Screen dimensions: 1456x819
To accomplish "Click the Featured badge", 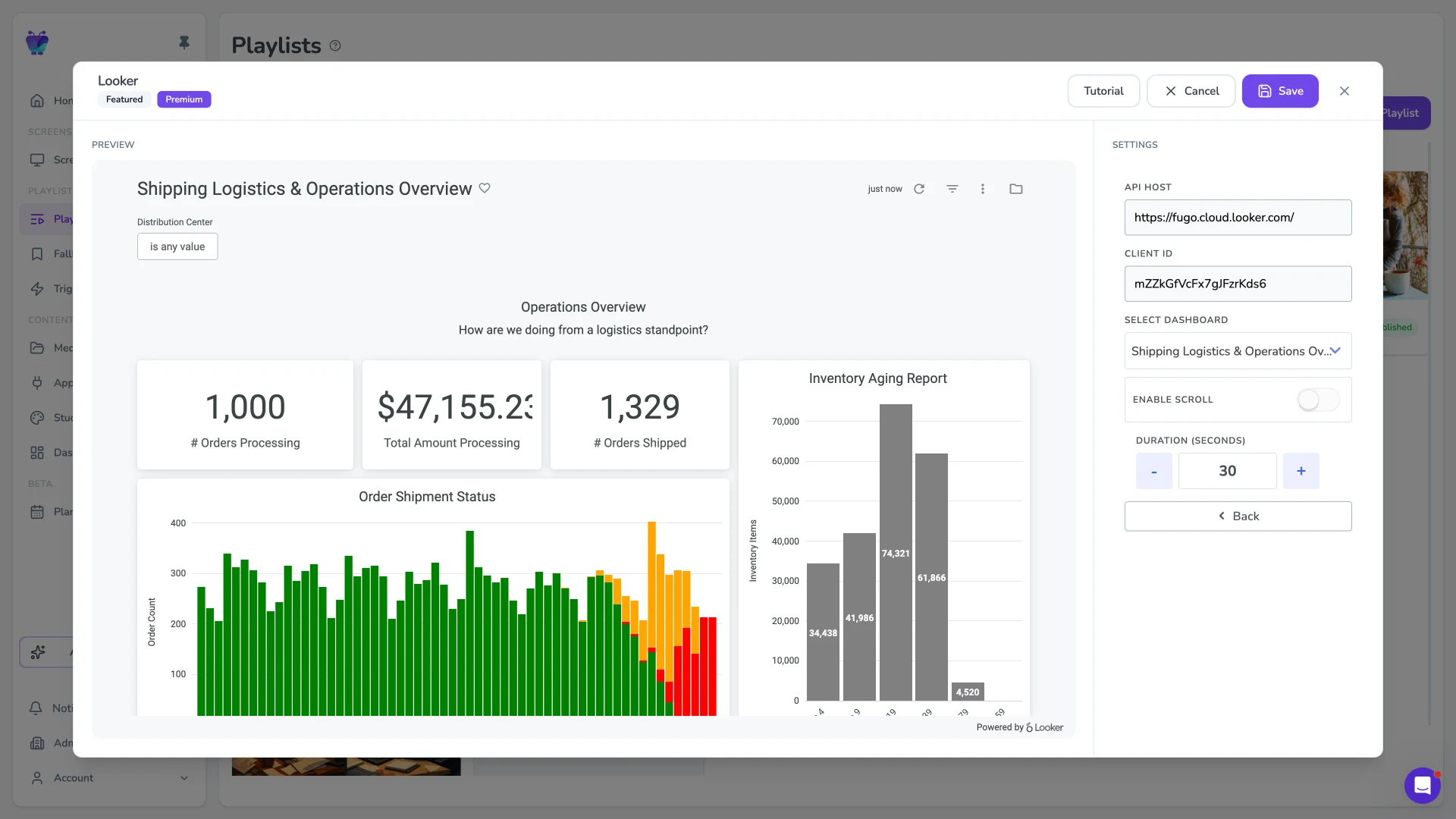I will pyautogui.click(x=124, y=99).
